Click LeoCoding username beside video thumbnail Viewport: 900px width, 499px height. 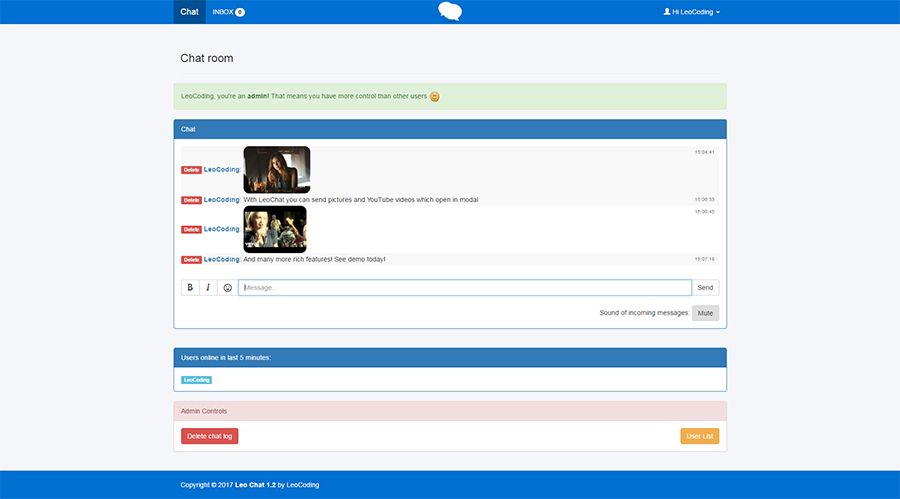(222, 229)
